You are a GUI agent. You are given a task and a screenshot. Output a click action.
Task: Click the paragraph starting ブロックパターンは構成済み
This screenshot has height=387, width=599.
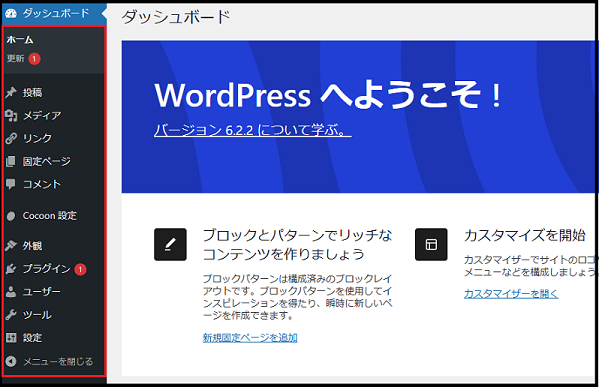(297, 297)
